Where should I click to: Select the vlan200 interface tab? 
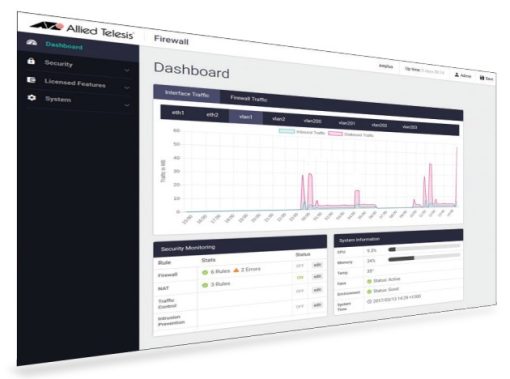point(313,121)
